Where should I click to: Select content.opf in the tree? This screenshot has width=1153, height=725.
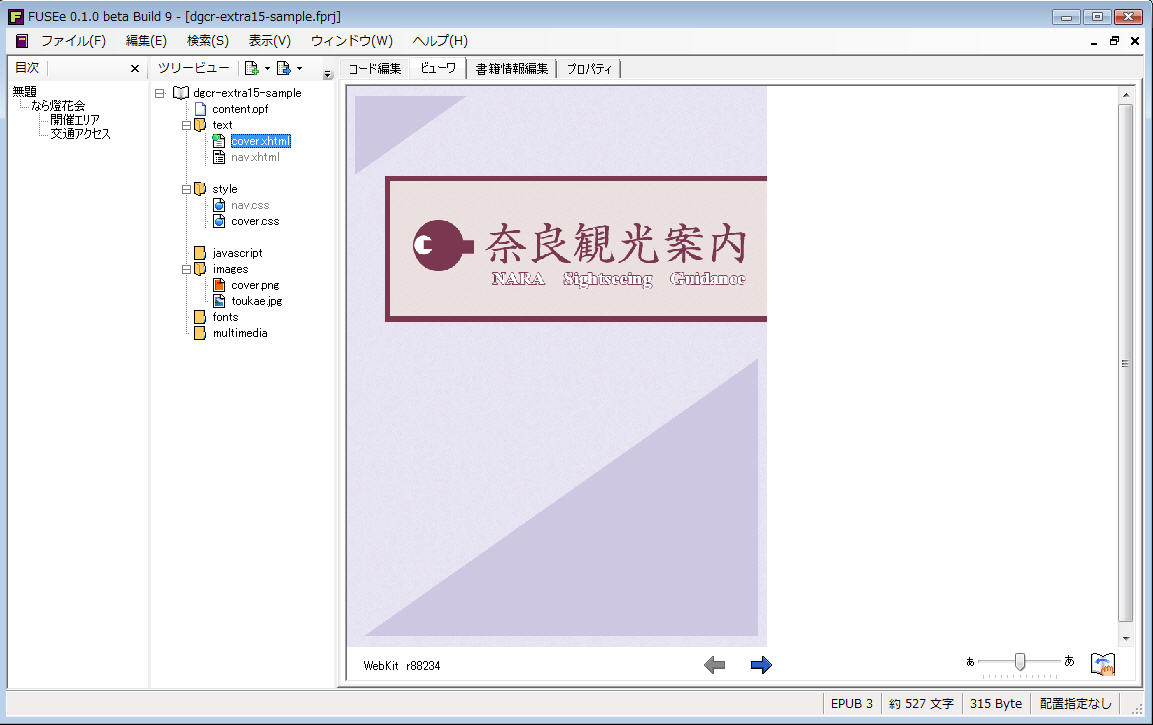(x=240, y=109)
